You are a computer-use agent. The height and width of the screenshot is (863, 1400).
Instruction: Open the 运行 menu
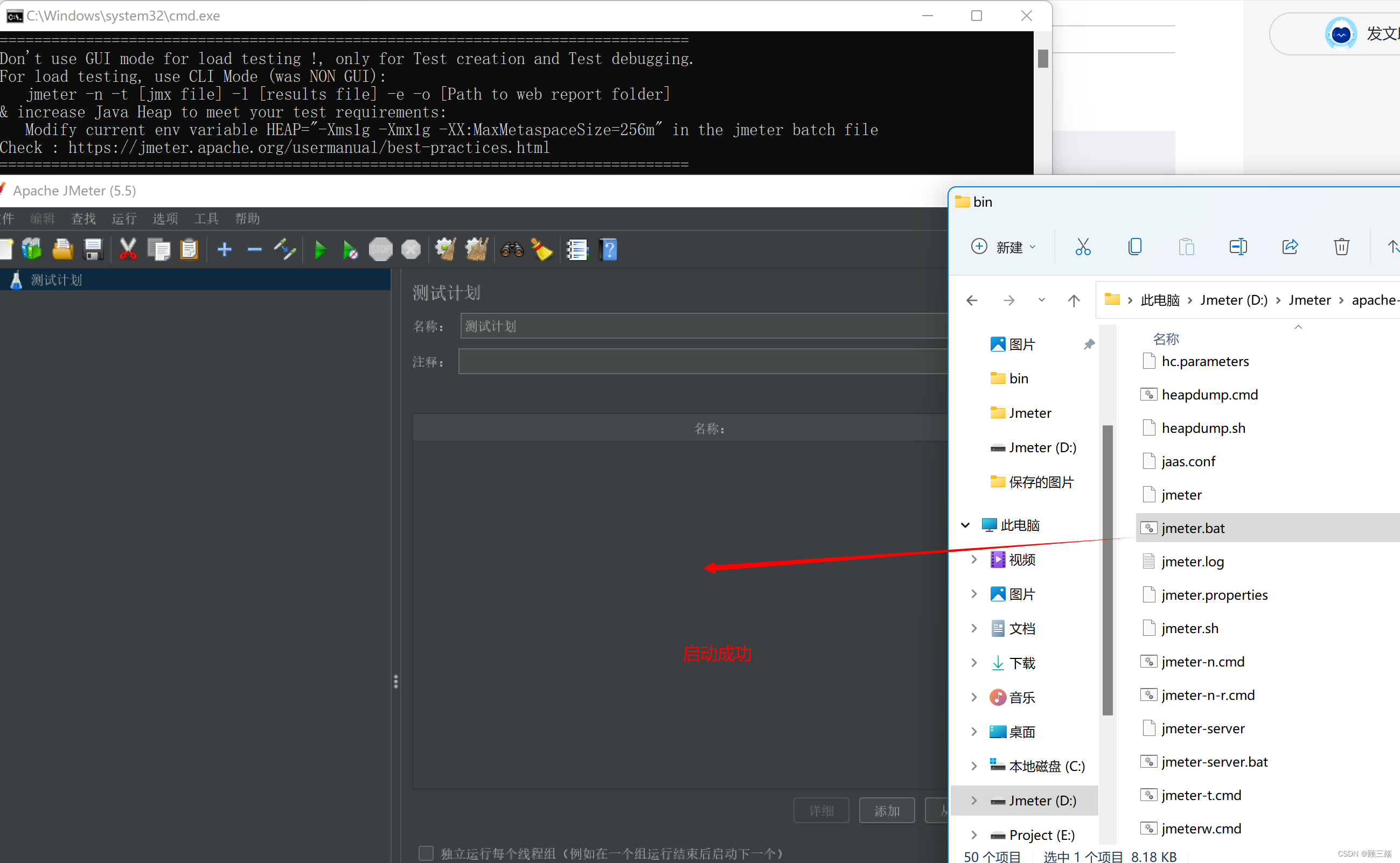pyautogui.click(x=124, y=219)
